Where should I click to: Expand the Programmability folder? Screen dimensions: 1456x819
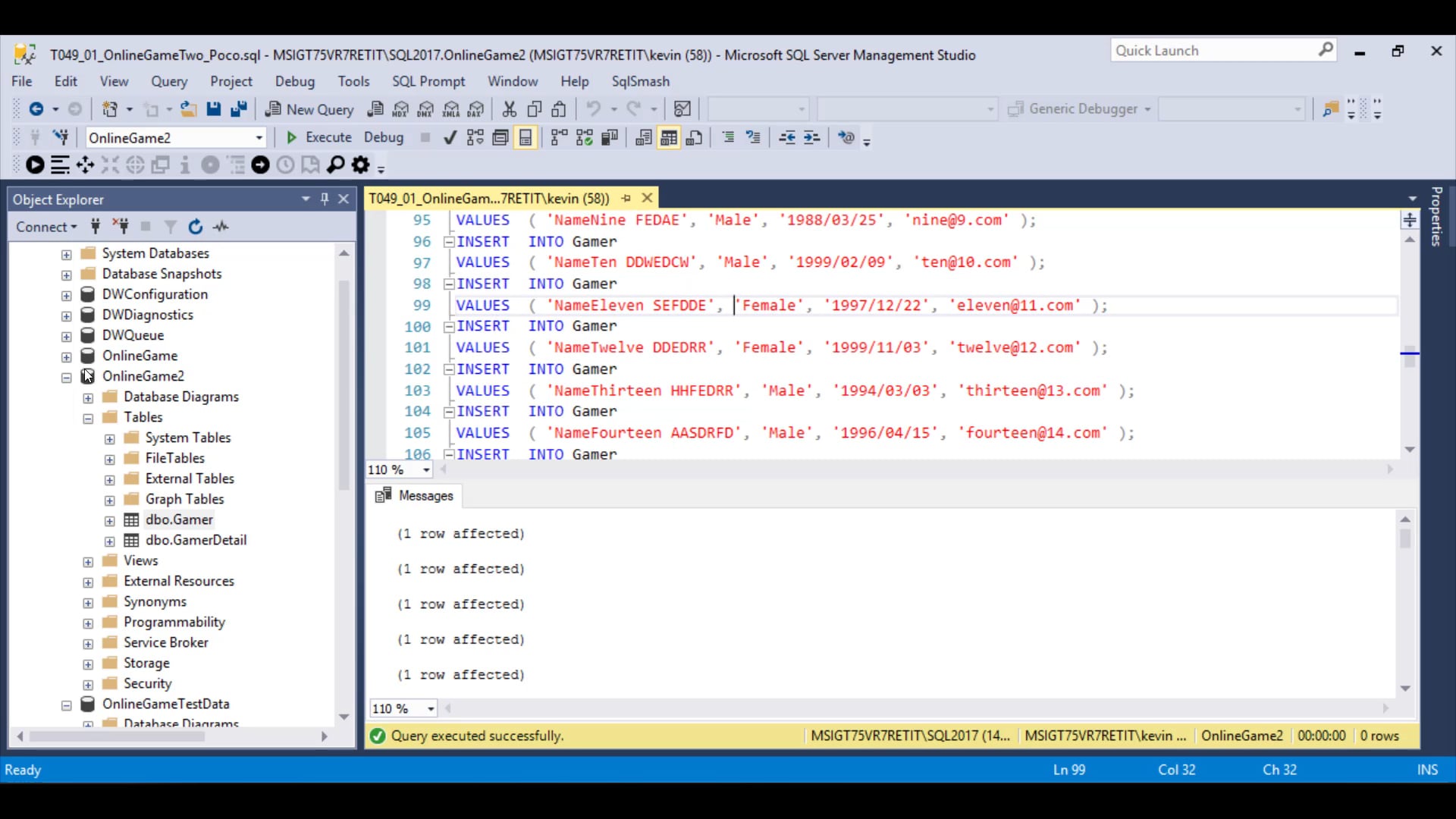[87, 623]
